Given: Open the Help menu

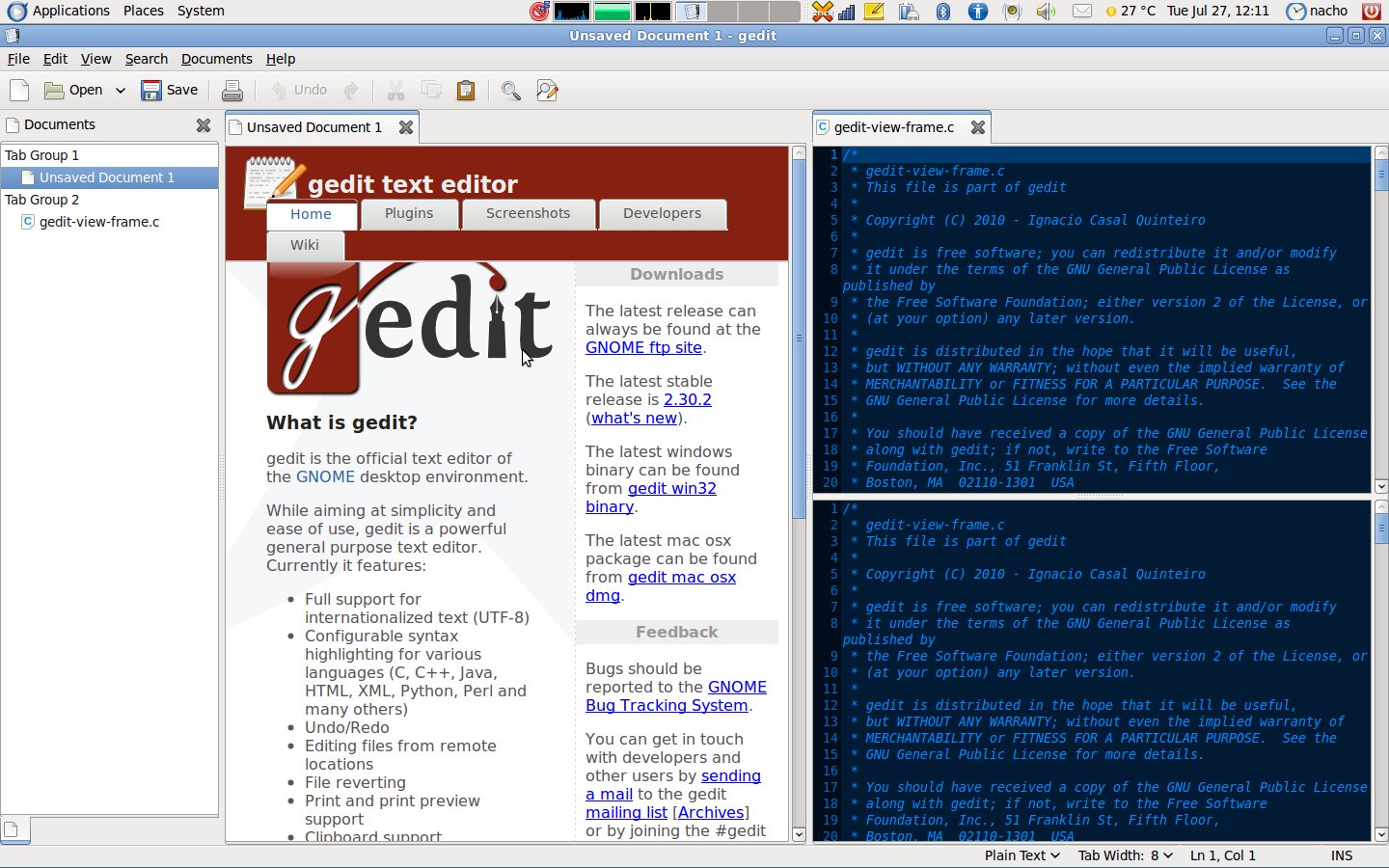Looking at the screenshot, I should [x=281, y=59].
